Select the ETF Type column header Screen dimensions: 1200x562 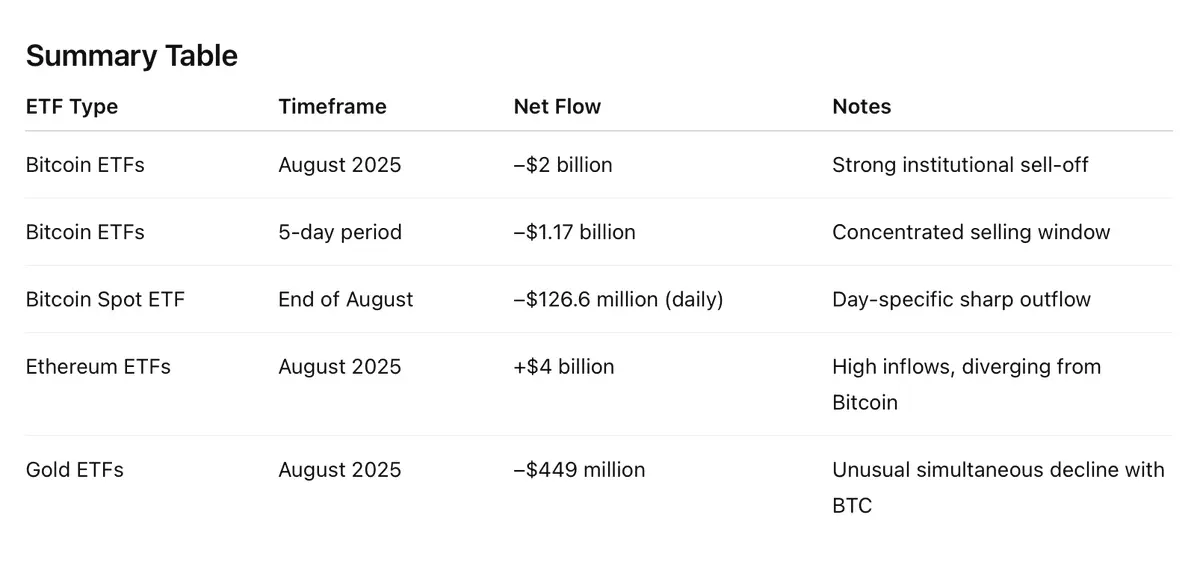coord(72,106)
